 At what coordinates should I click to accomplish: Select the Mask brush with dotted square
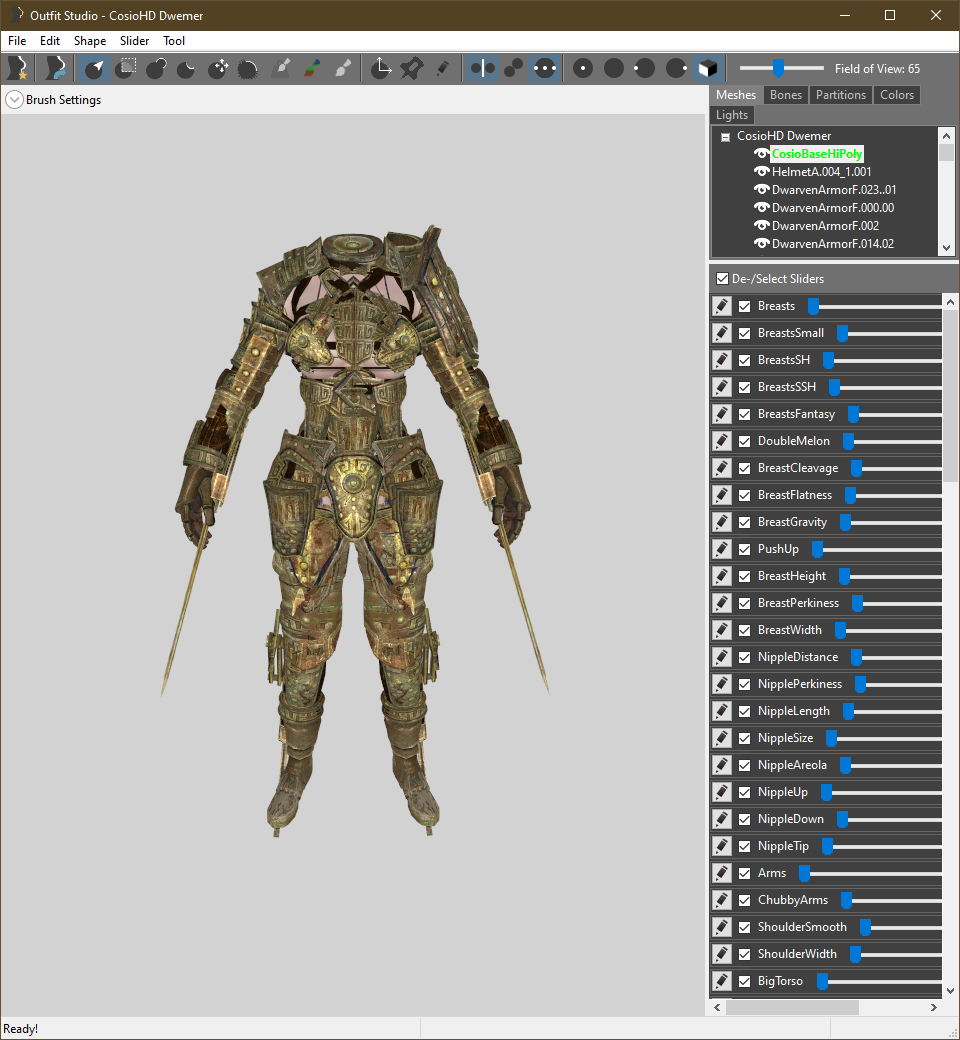pyautogui.click(x=125, y=68)
